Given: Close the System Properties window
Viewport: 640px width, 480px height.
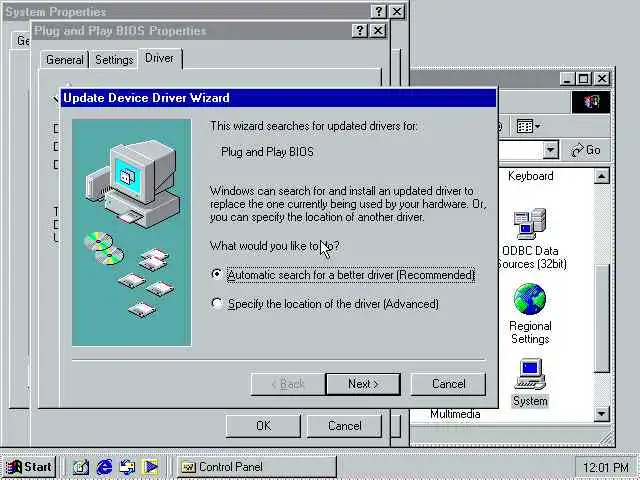Looking at the screenshot, I should pyautogui.click(x=397, y=11).
